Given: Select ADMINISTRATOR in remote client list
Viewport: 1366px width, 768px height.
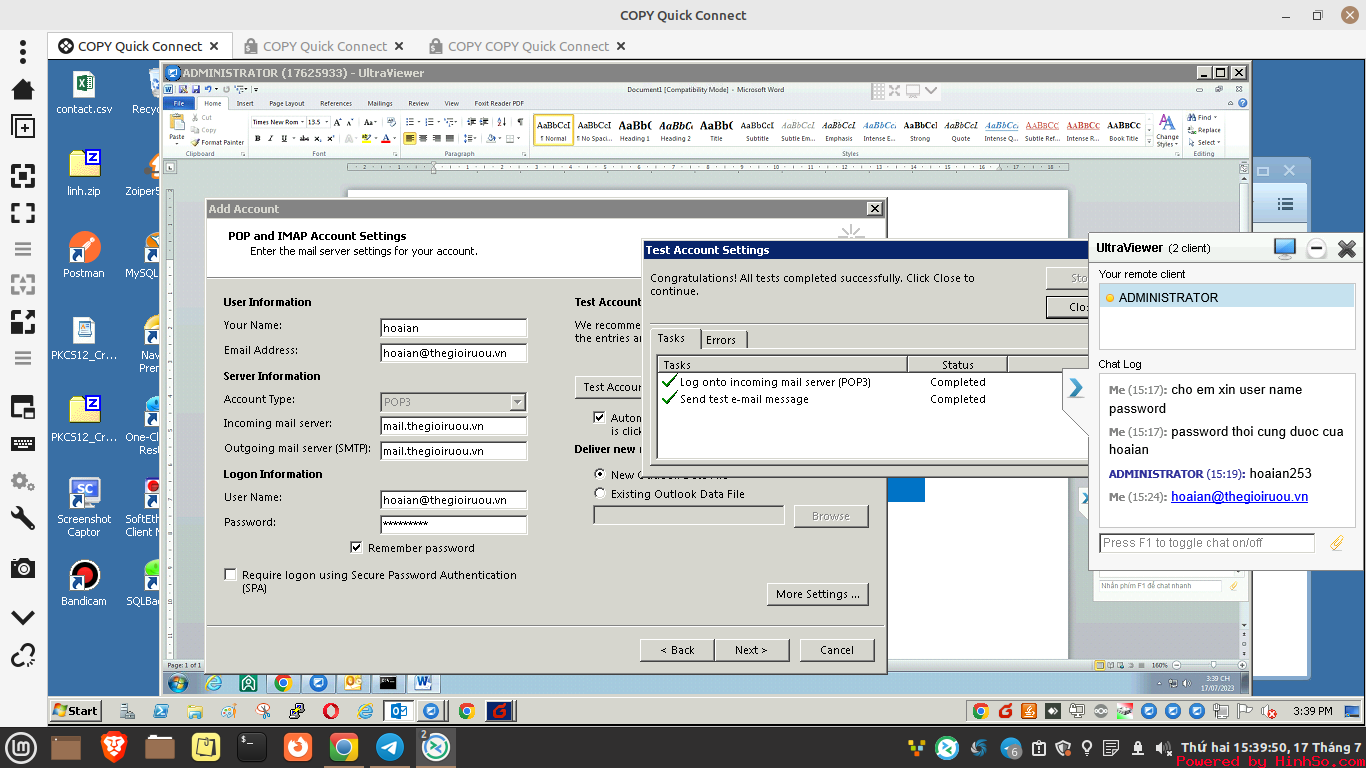Looking at the screenshot, I should [1227, 297].
